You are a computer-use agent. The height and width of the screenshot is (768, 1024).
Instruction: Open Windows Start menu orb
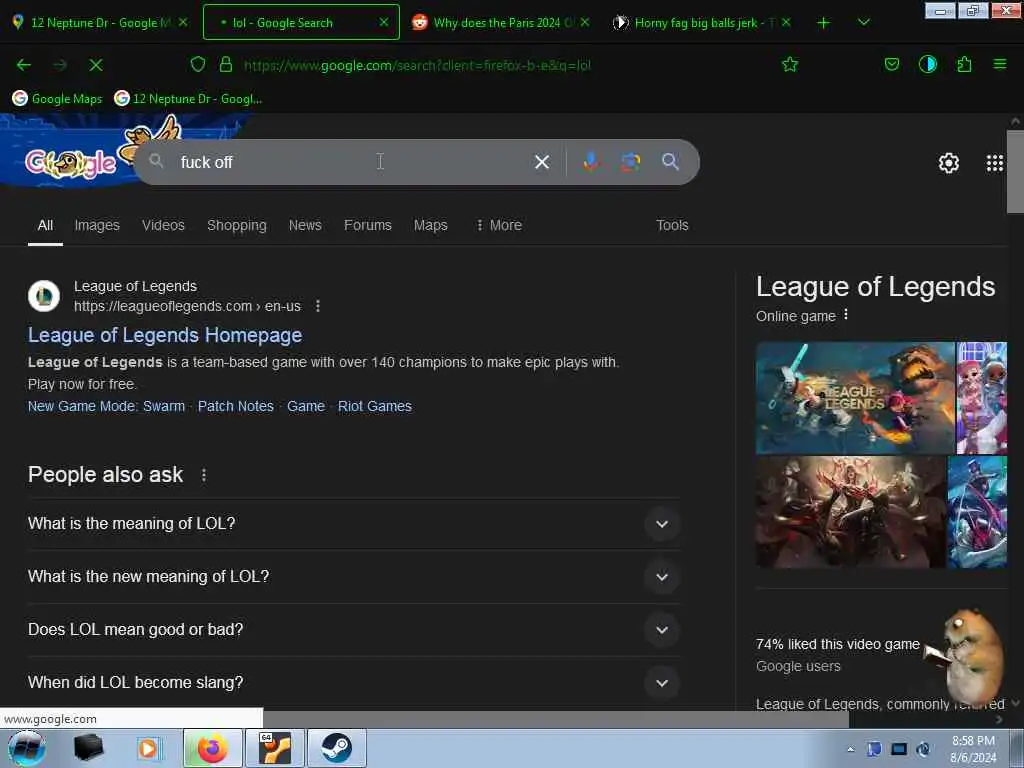(27, 748)
